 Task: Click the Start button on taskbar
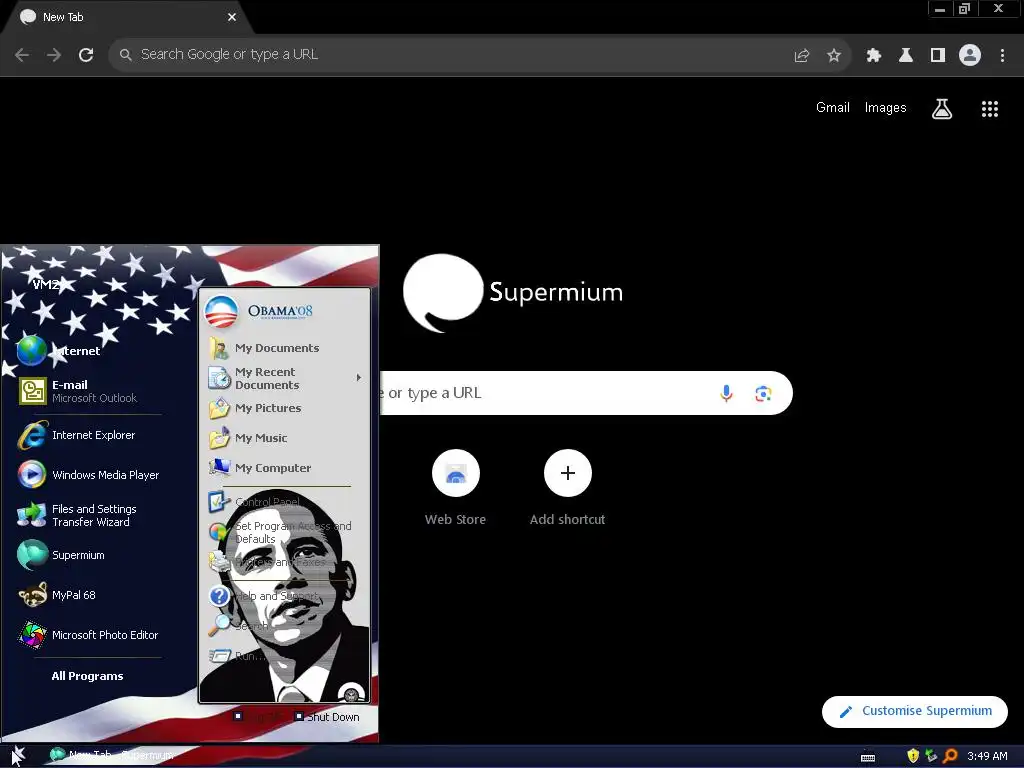click(18, 756)
